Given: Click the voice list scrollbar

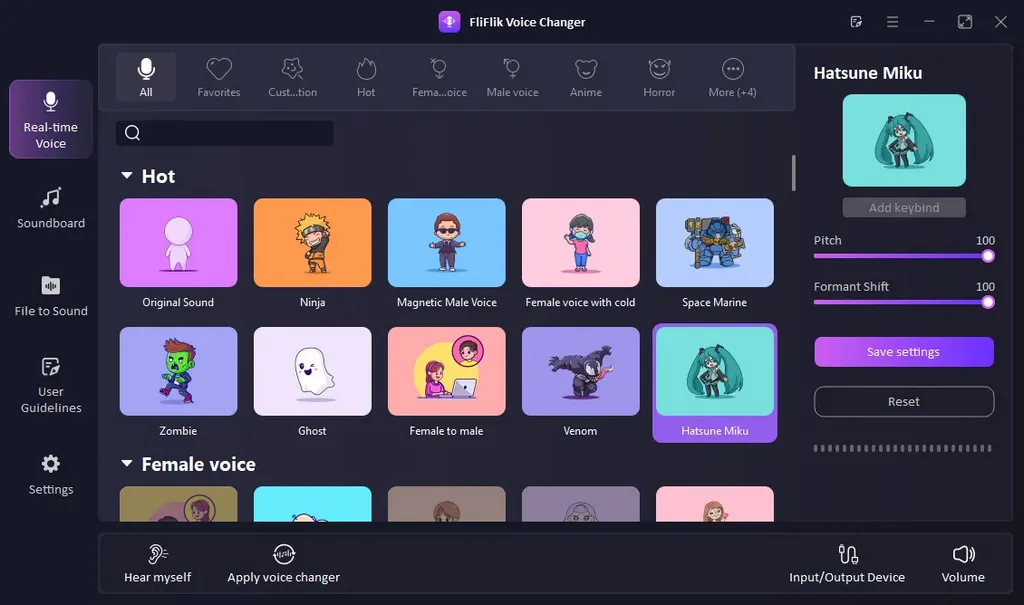Looking at the screenshot, I should (x=793, y=173).
